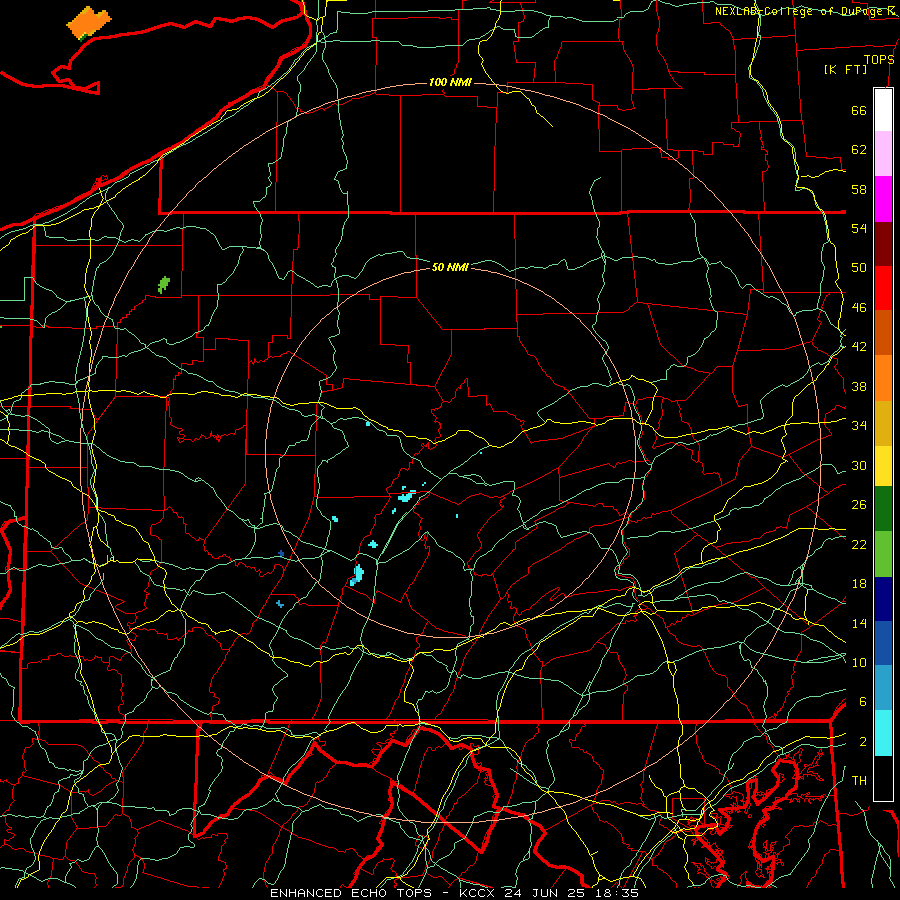
Task: Click the navy blue legend swatch
Action: click(883, 599)
